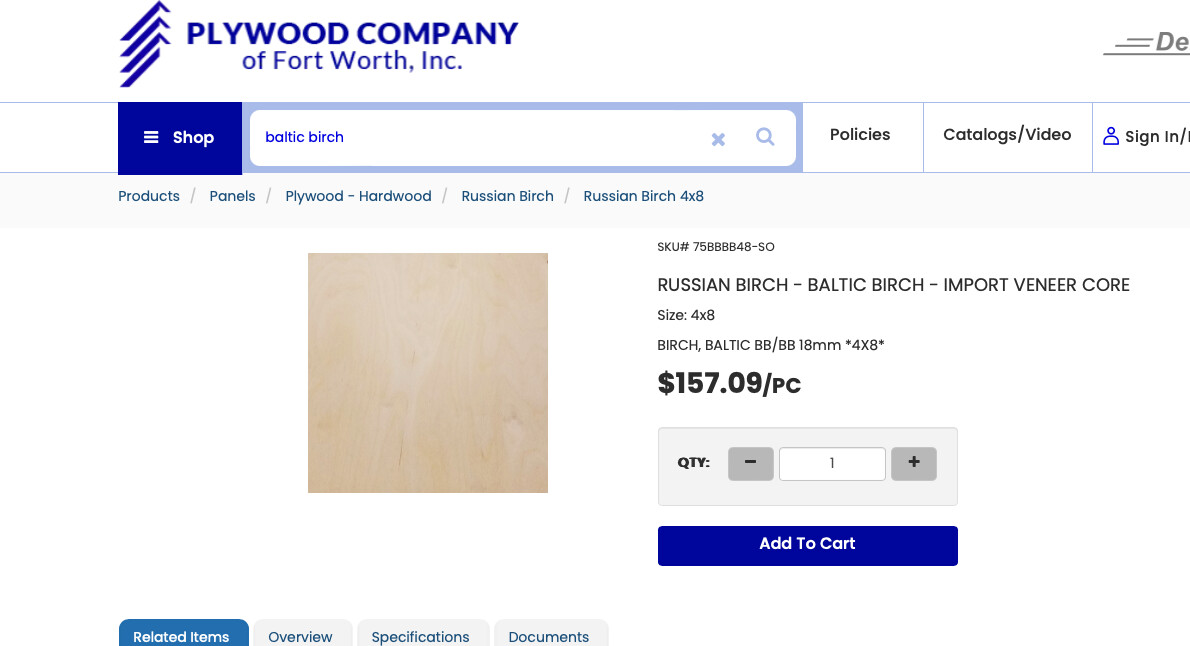Clear the search field with X icon
Image resolution: width=1190 pixels, height=646 pixels.
[718, 139]
